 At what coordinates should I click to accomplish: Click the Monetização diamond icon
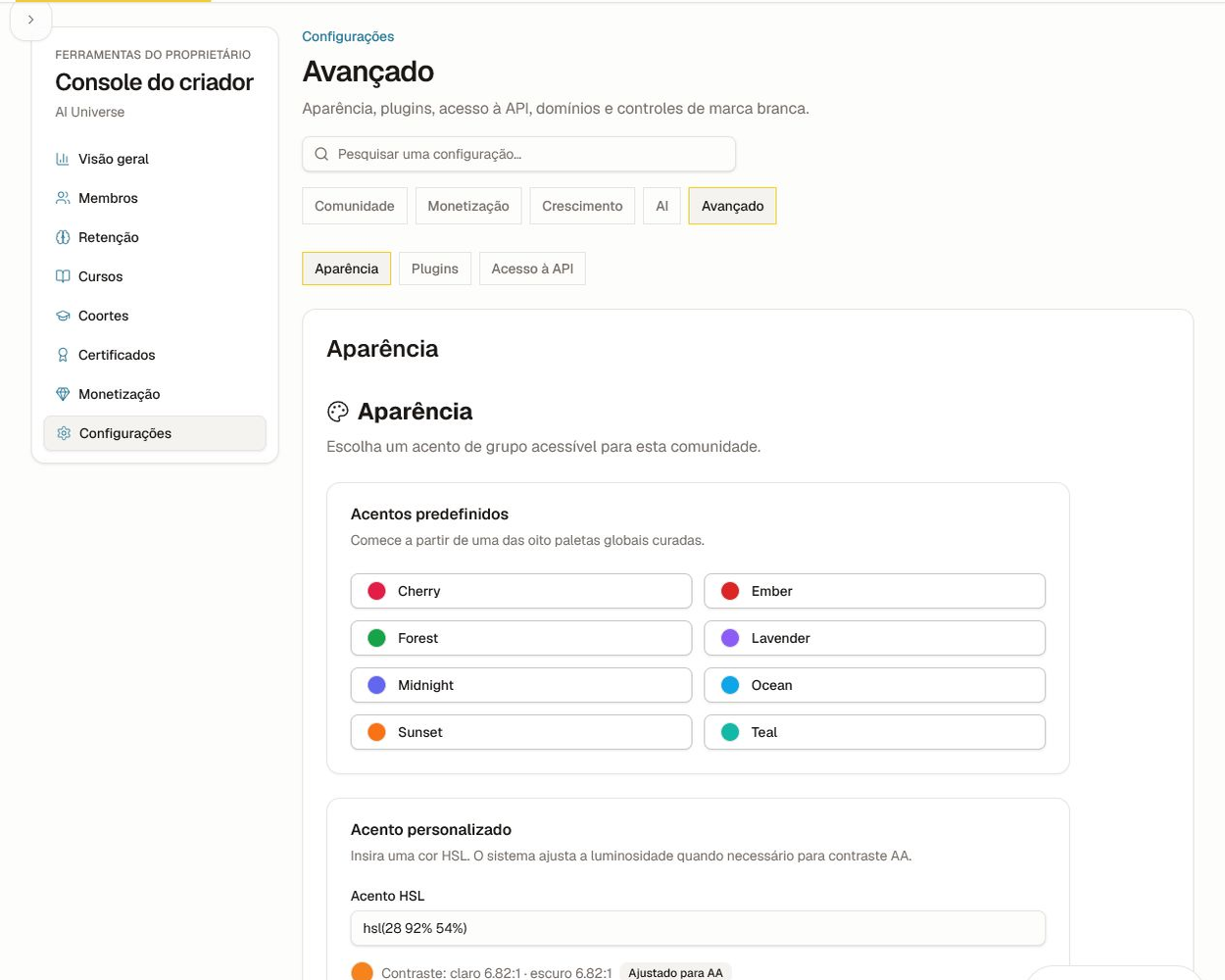point(63,394)
